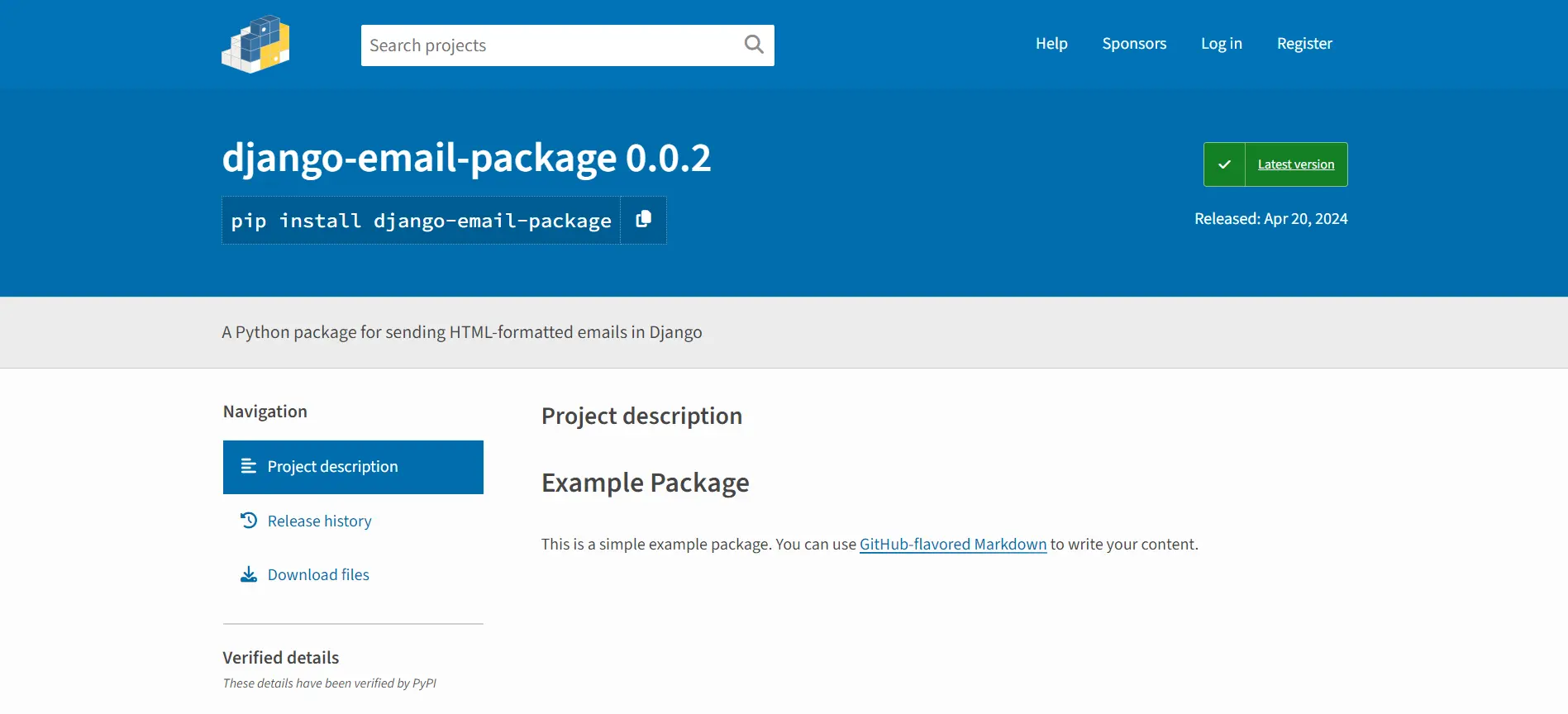Switch to Release history tab
Image resolution: width=1568 pixels, height=714 pixels.
click(353, 521)
